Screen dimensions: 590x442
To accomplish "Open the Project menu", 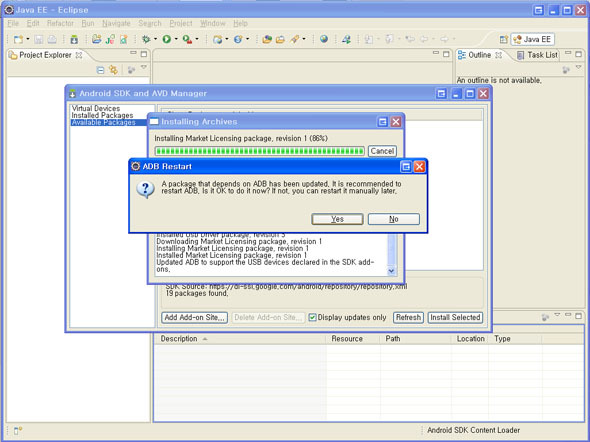I will click(x=181, y=23).
